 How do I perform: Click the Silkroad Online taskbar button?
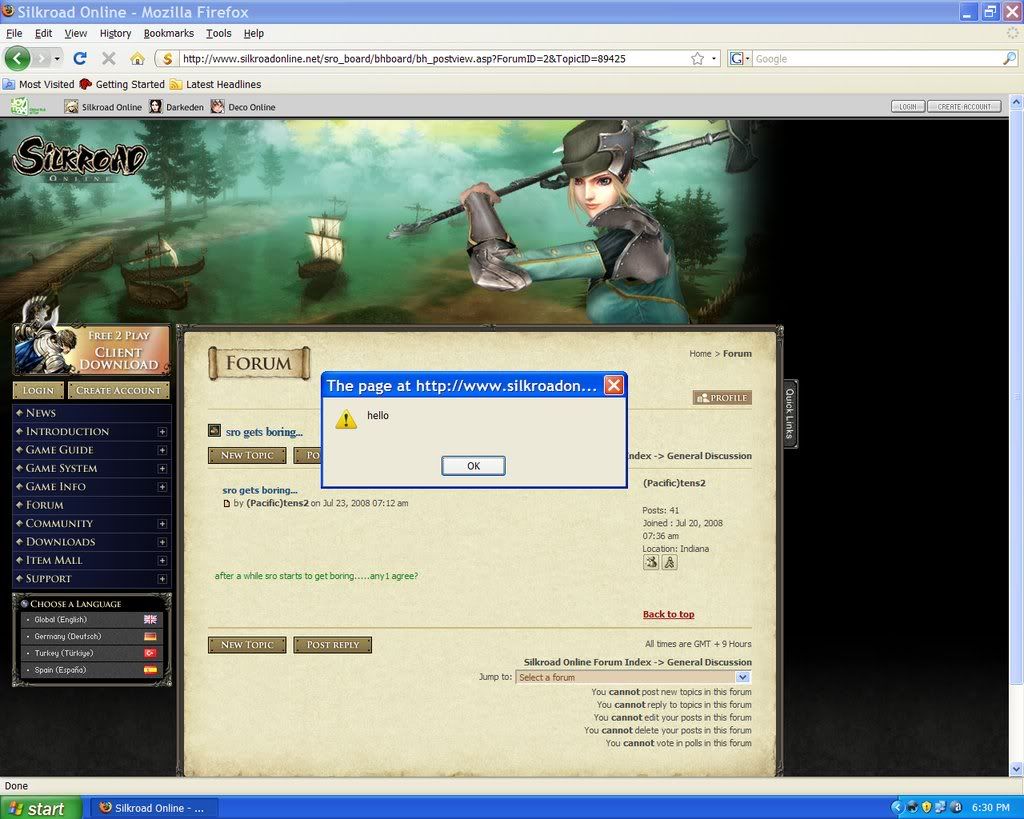click(152, 808)
